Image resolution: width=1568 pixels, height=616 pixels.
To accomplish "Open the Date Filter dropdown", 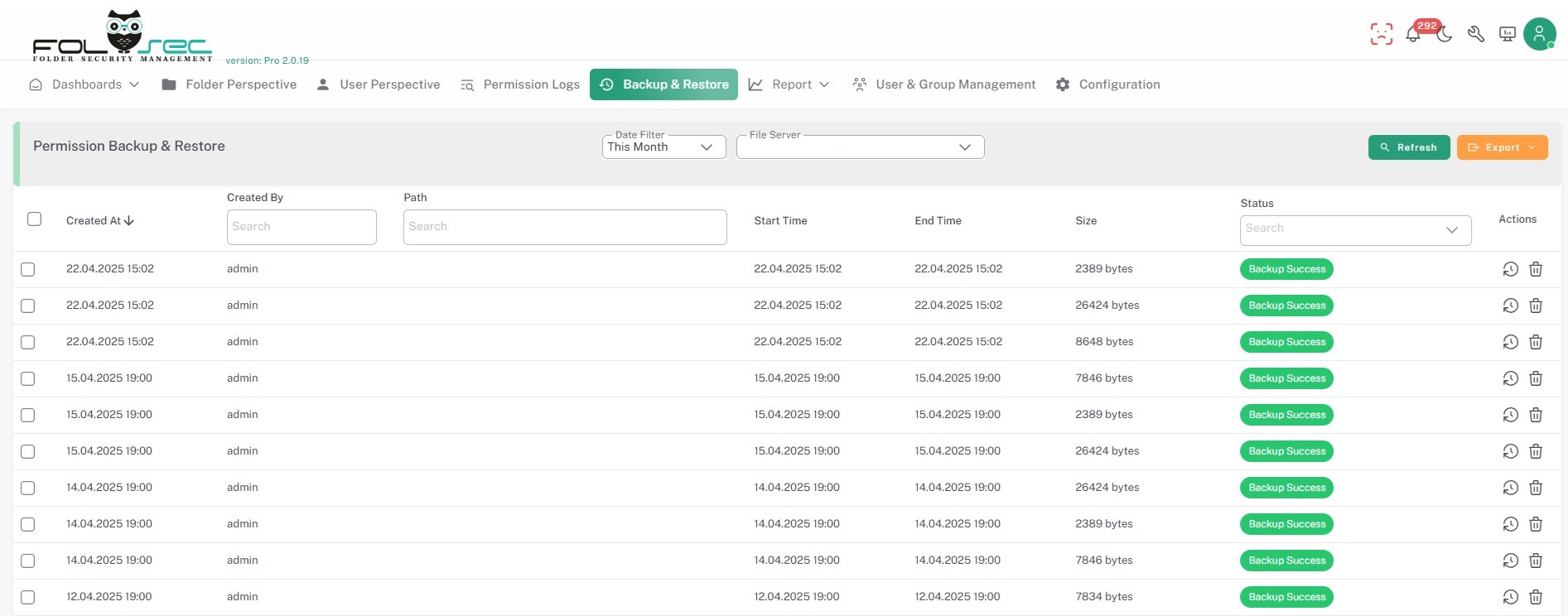I will click(x=663, y=147).
